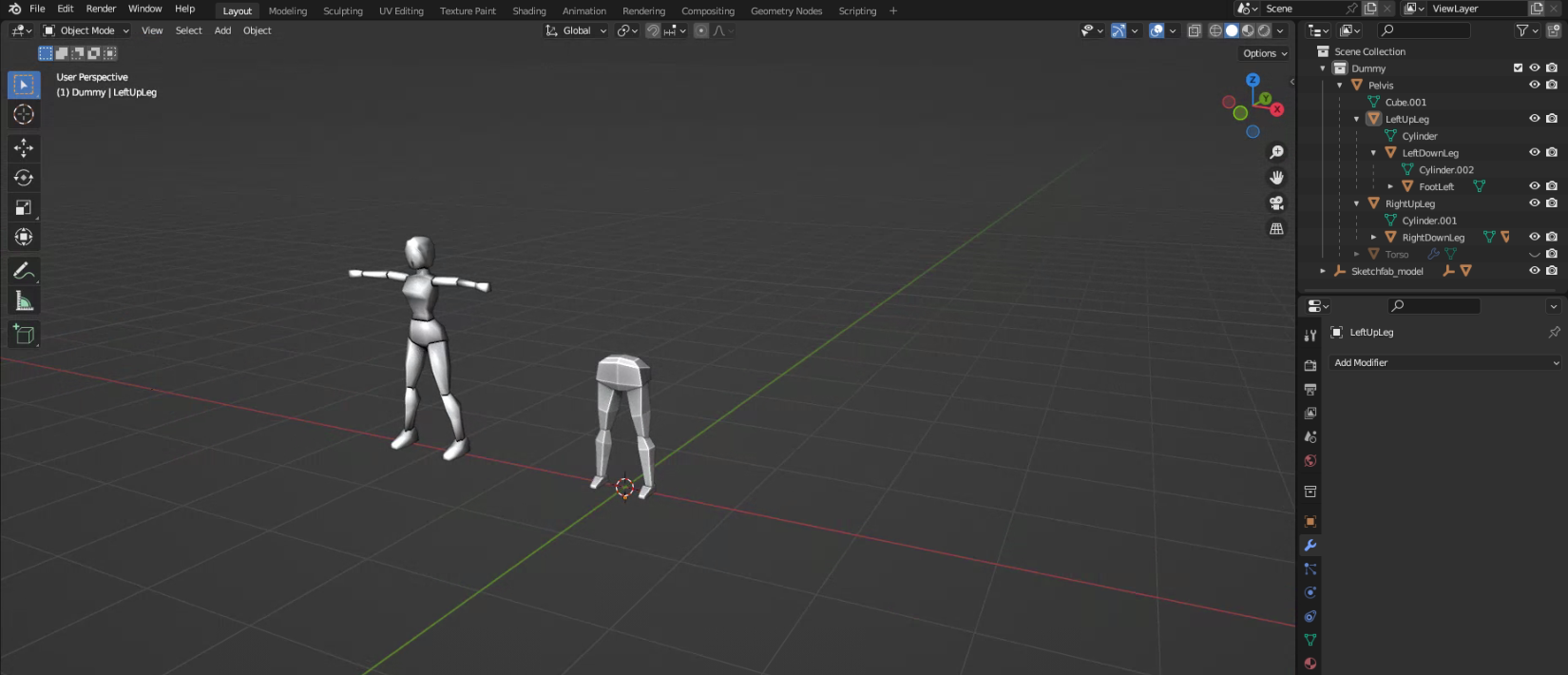Choose the Measure tool

click(x=24, y=301)
